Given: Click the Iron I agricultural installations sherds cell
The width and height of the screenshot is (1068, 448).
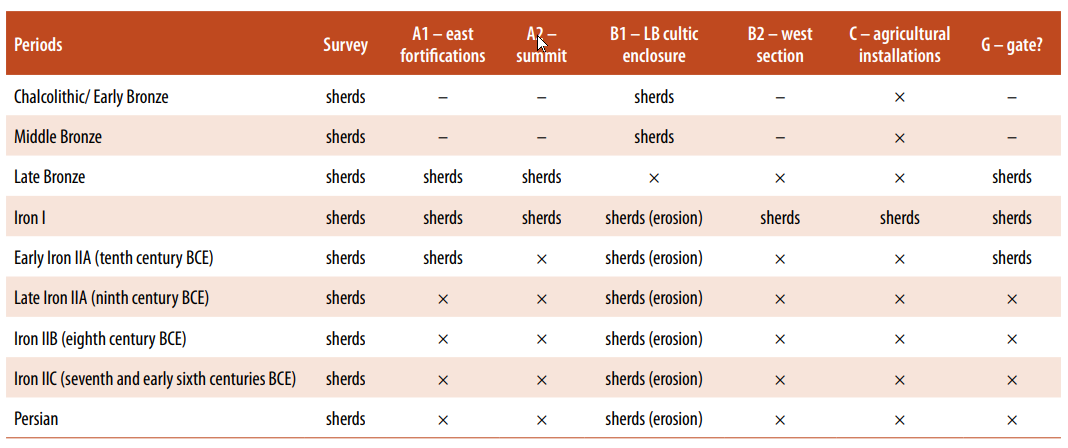Looking at the screenshot, I should [899, 218].
